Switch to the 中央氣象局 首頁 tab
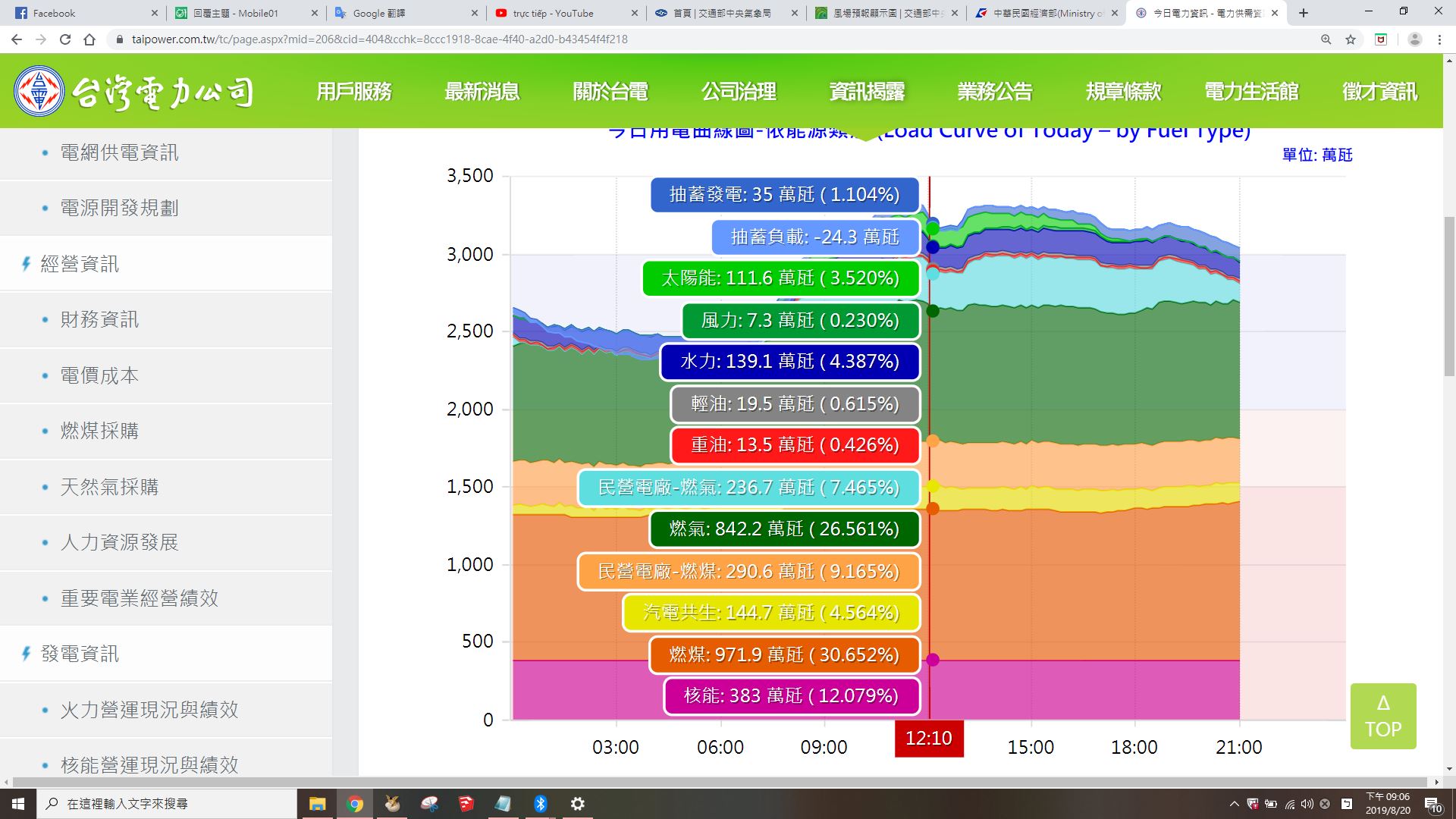Viewport: 1456px width, 819px height. click(726, 13)
